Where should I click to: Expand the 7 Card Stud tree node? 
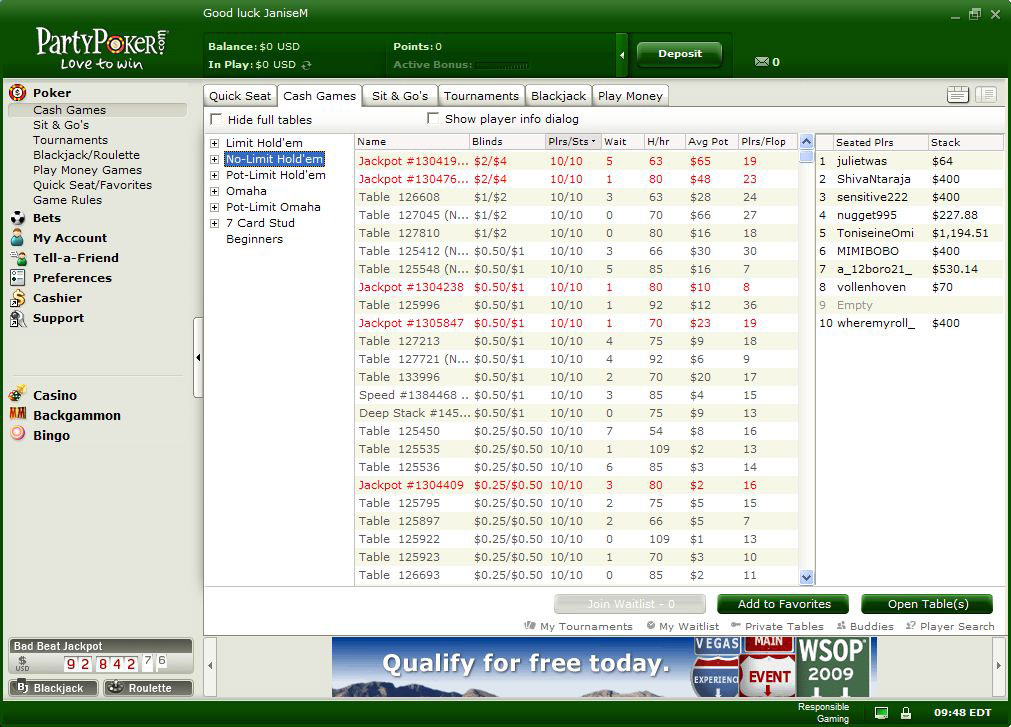[215, 224]
